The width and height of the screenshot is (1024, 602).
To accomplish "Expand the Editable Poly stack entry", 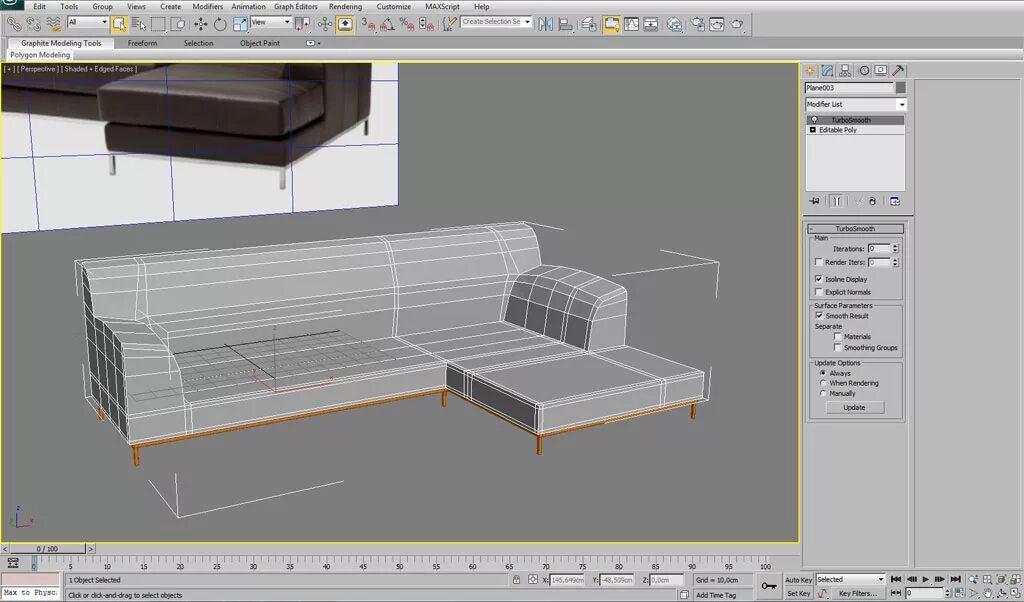I will [x=812, y=130].
